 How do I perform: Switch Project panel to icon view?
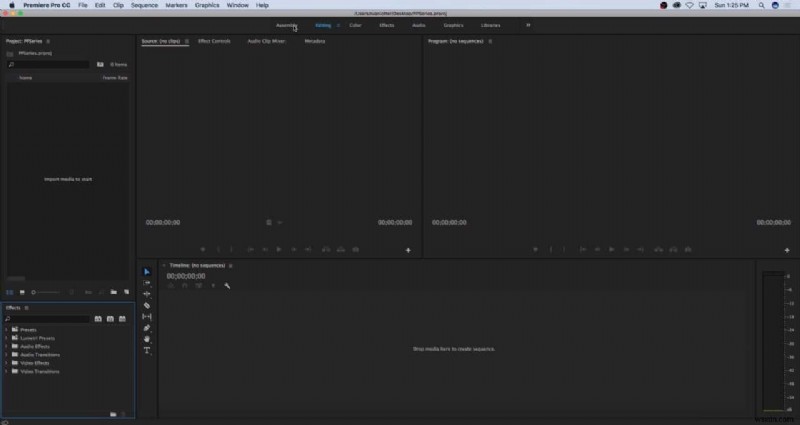[22, 292]
